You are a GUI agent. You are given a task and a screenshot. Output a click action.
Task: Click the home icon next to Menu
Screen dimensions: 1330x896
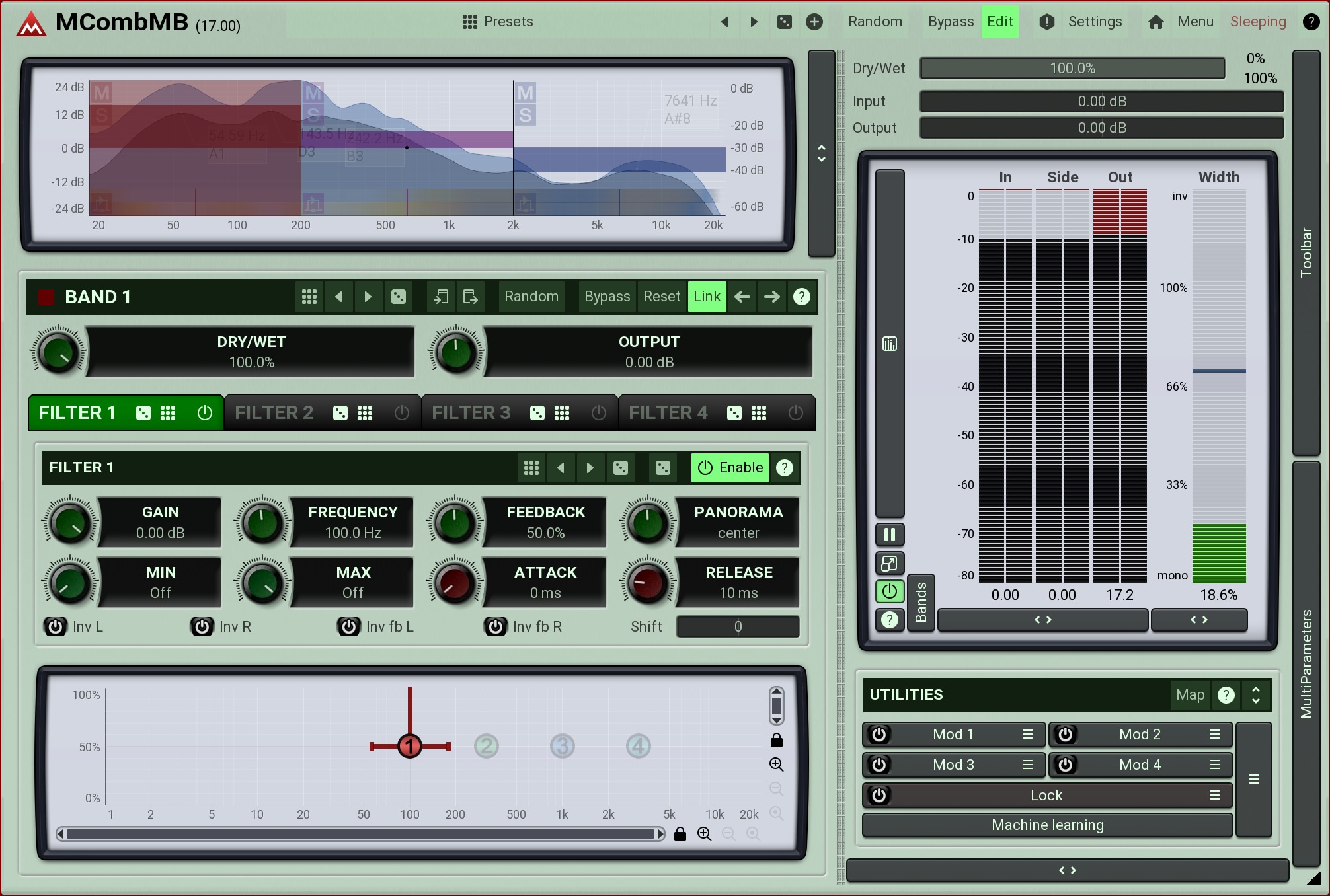coord(1155,22)
